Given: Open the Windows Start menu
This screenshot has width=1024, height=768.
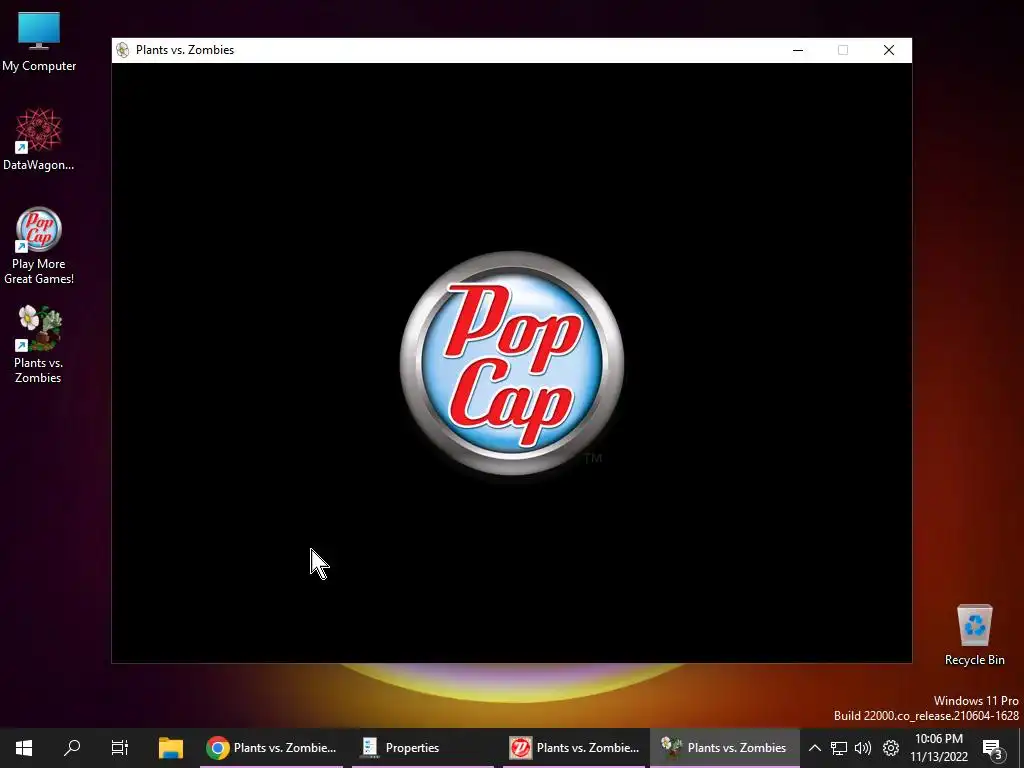Looking at the screenshot, I should click(x=24, y=748).
